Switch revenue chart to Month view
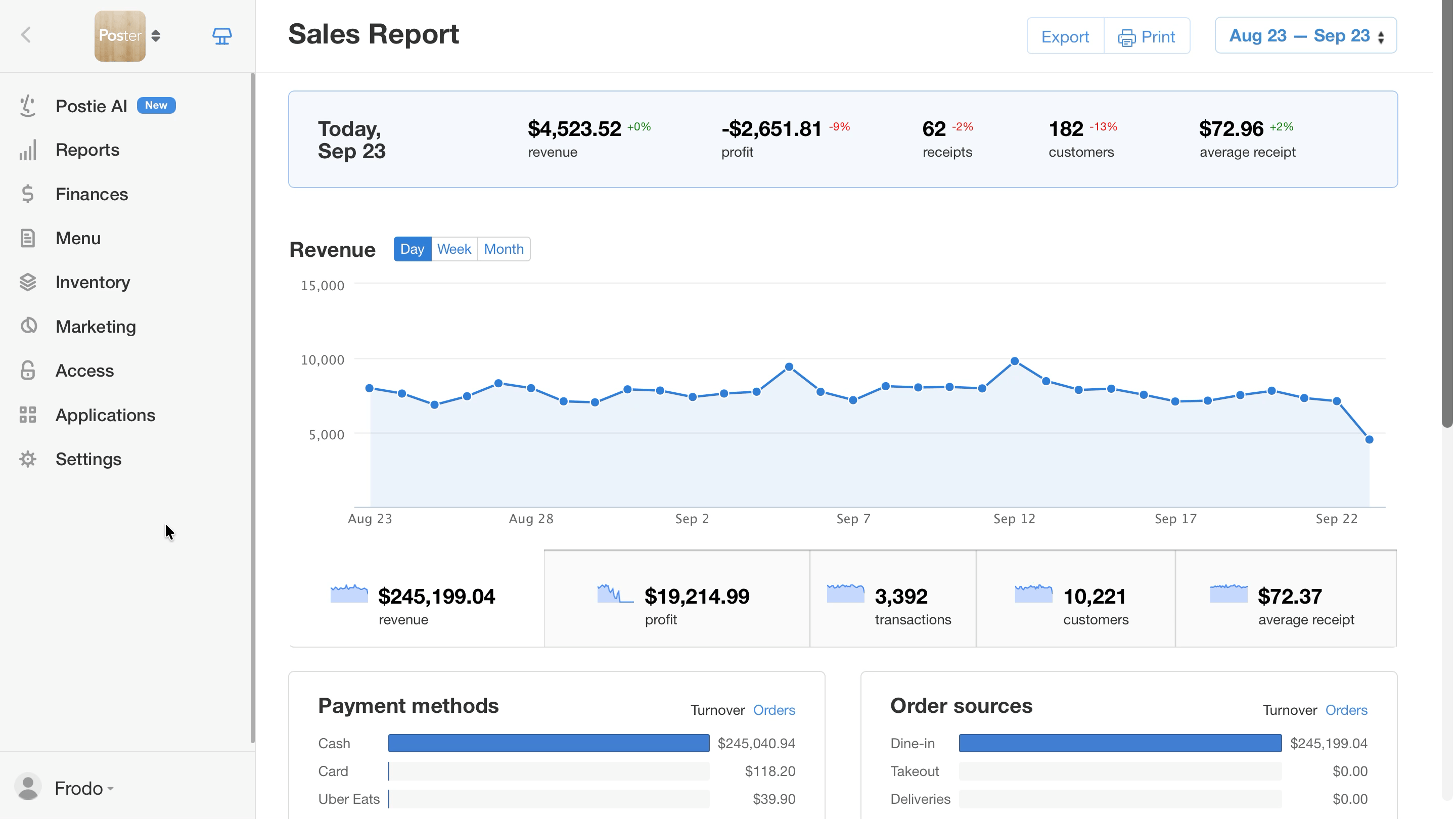 coord(504,249)
